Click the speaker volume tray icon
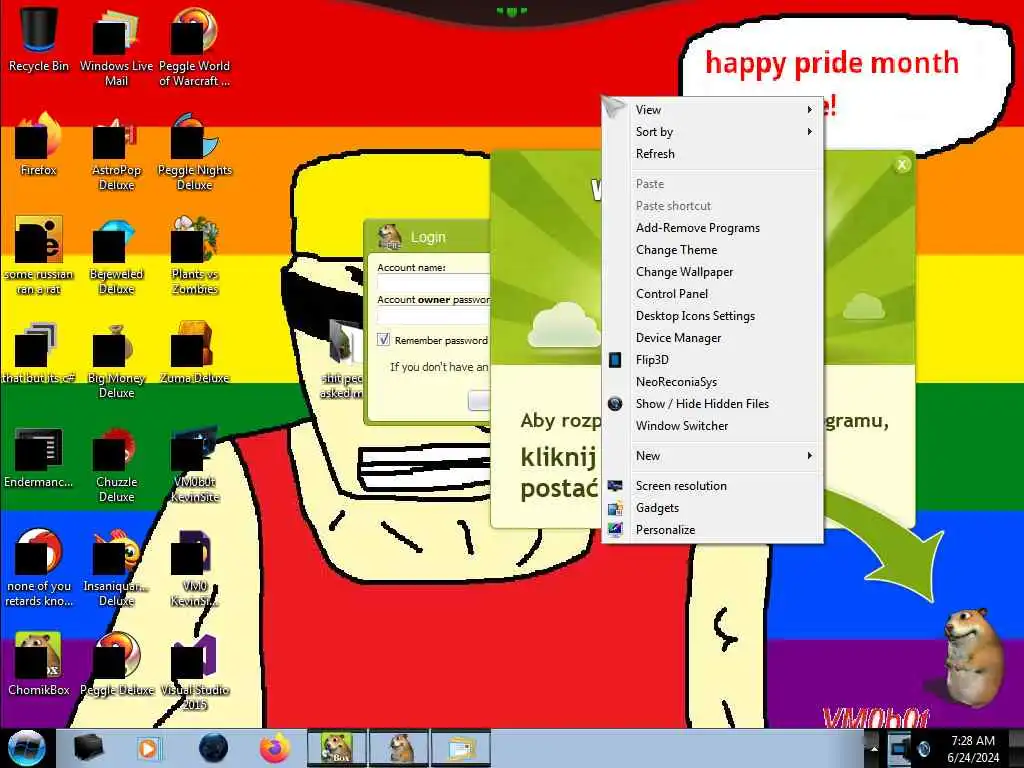1024x768 pixels. click(923, 748)
